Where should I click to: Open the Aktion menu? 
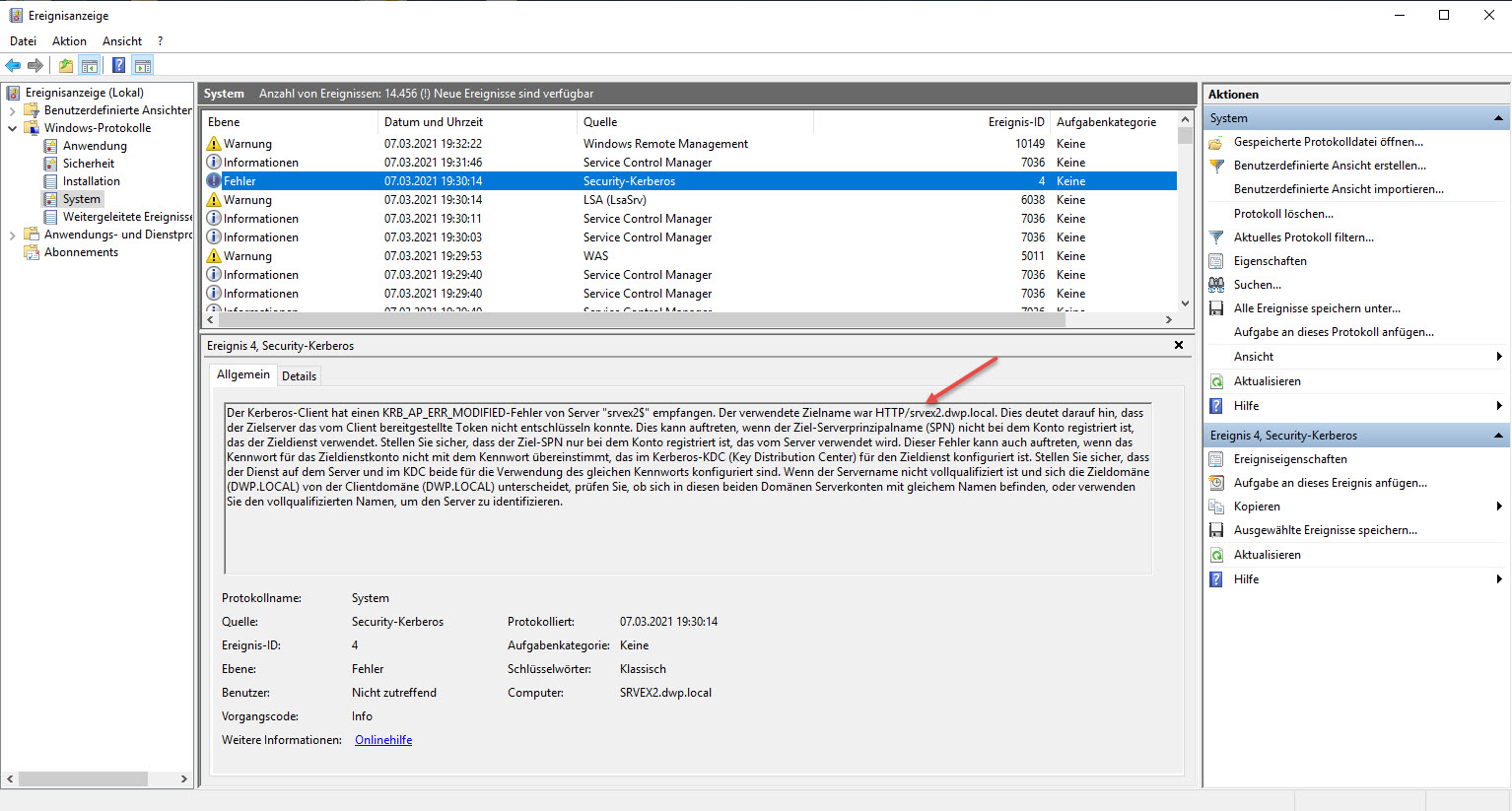click(x=69, y=41)
